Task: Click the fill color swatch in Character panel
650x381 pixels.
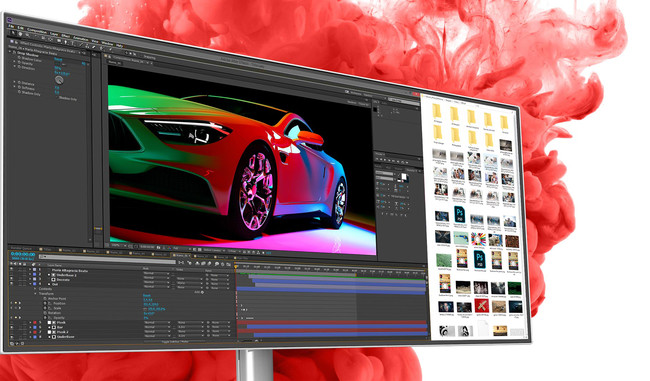Action: tap(404, 176)
